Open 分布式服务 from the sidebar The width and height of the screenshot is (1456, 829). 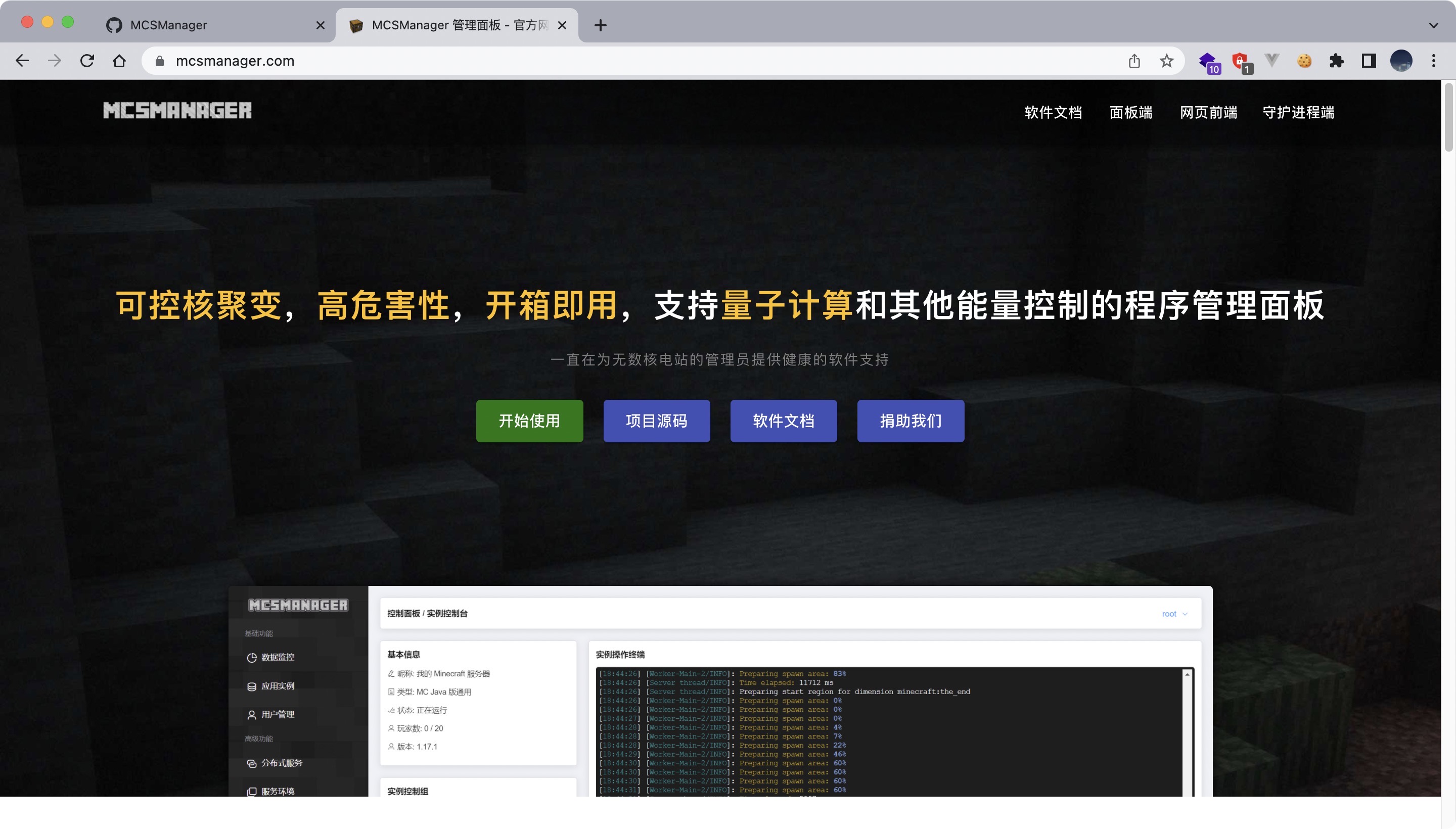pyautogui.click(x=252, y=763)
